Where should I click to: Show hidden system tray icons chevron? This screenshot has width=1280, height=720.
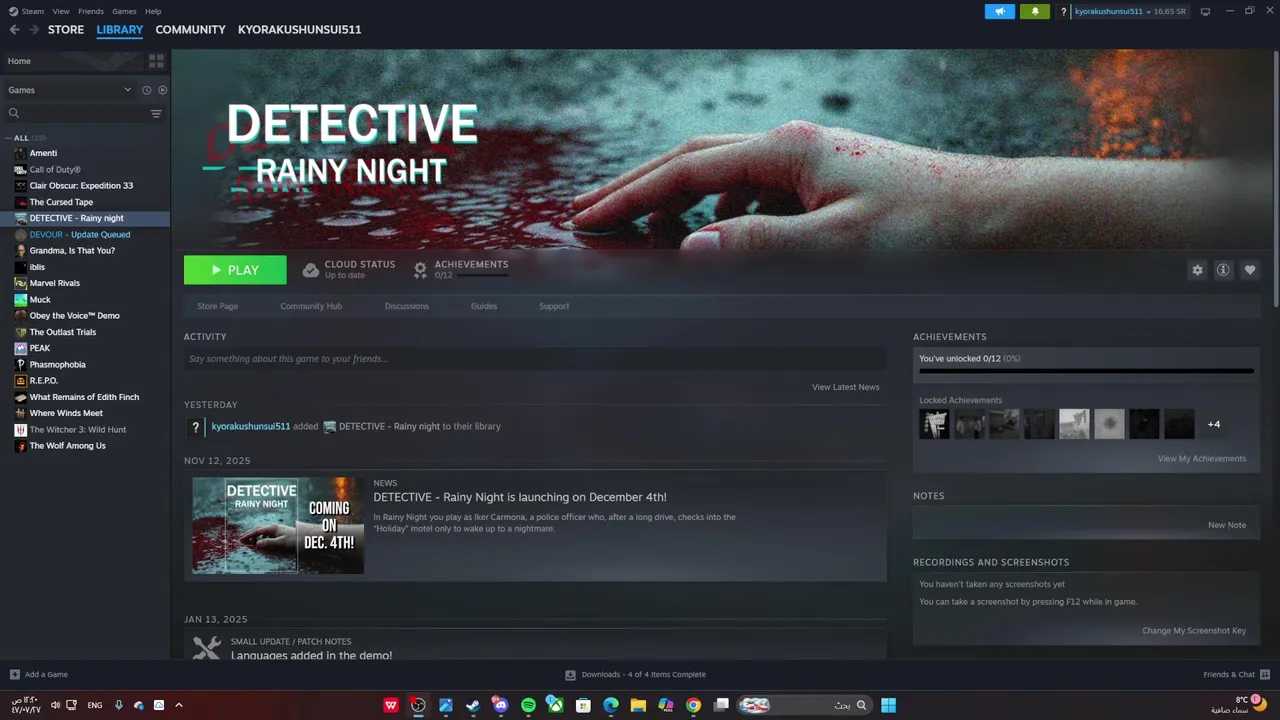point(179,705)
